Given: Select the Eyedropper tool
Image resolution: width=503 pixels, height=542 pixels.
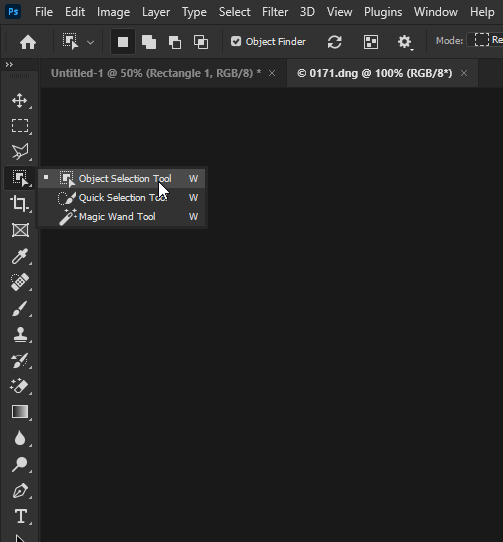Looking at the screenshot, I should 20,256.
